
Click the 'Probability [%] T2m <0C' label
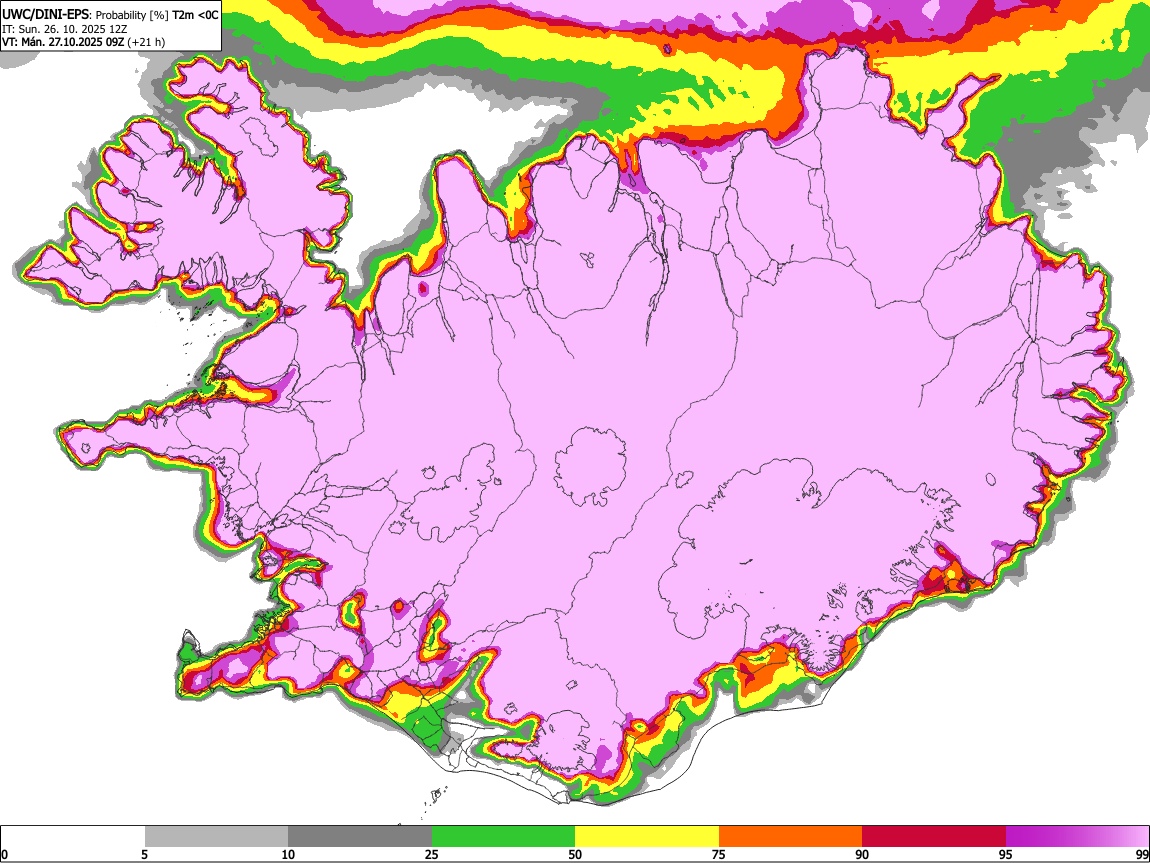tap(157, 15)
